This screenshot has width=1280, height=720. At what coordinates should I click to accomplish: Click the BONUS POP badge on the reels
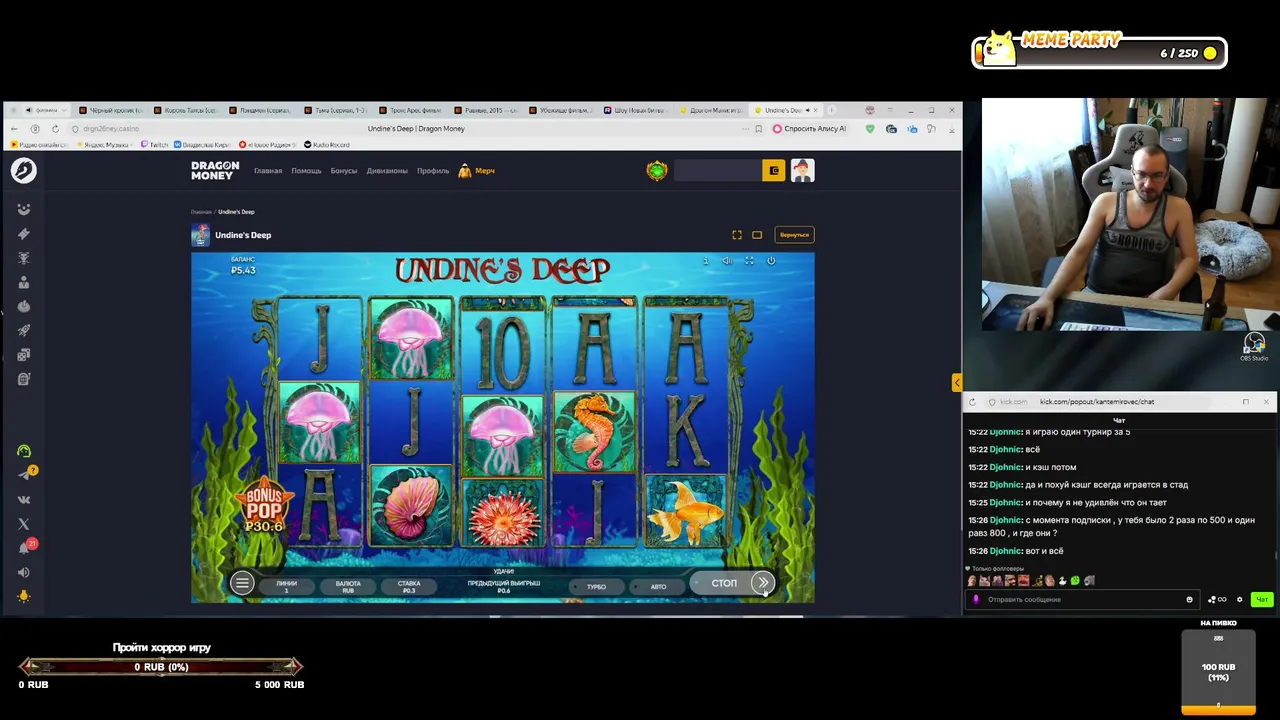(264, 508)
